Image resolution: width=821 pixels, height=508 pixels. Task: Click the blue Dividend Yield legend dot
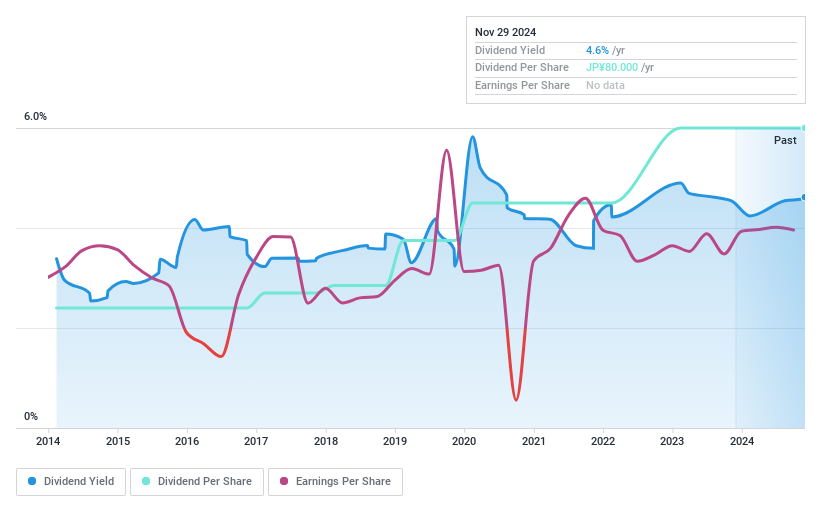click(x=32, y=481)
